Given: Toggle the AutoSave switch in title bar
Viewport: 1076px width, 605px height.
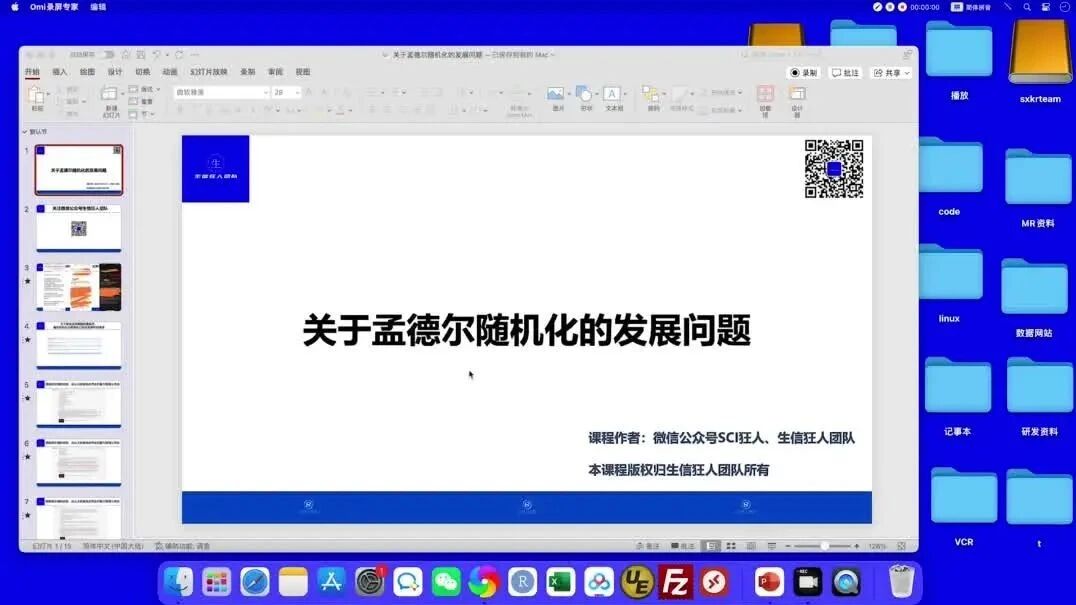Looking at the screenshot, I should coord(108,54).
